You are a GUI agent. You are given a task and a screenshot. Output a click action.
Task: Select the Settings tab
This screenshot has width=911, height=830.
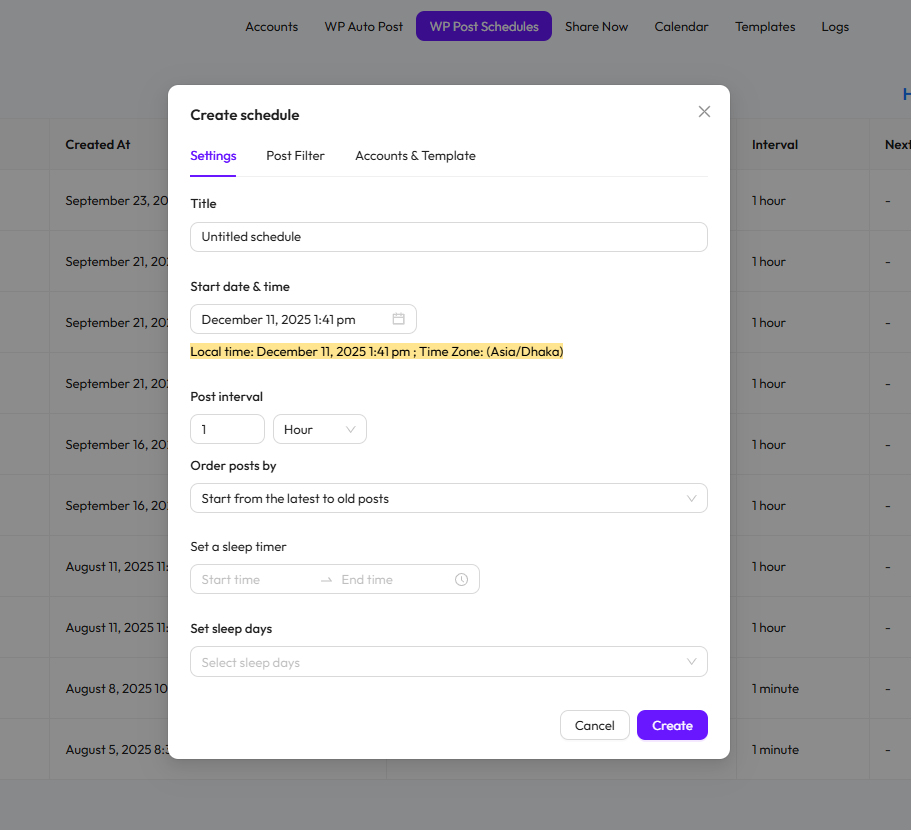coord(213,156)
